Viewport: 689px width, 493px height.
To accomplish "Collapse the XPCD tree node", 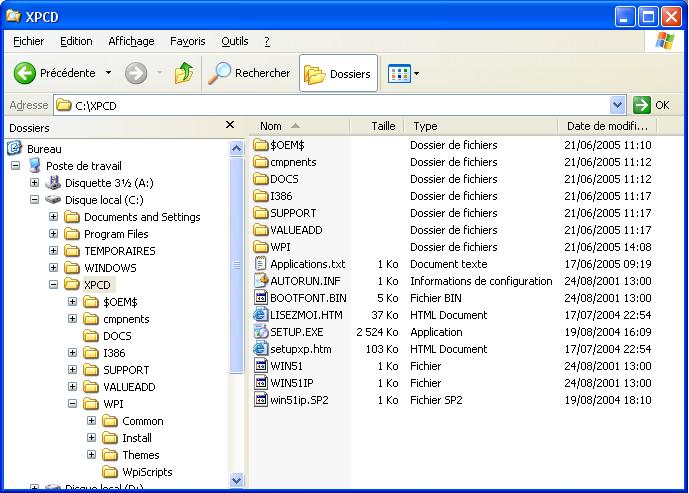I will (x=53, y=285).
